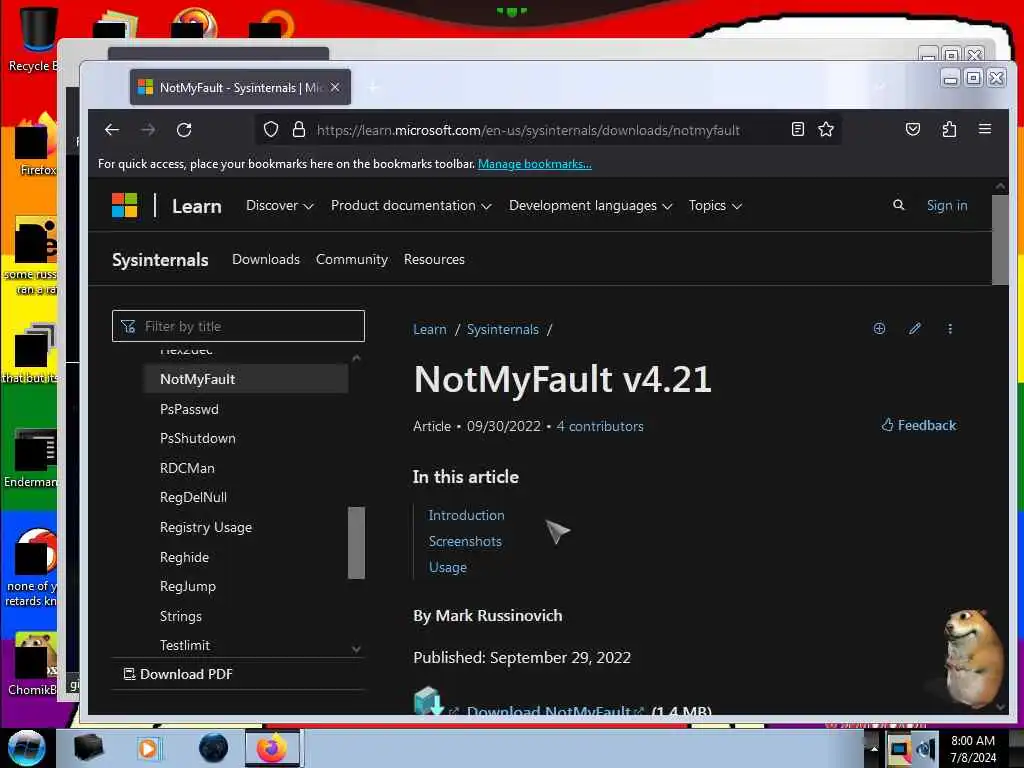Select PsPasswd in the sidebar list
1024x768 pixels.
click(x=189, y=409)
